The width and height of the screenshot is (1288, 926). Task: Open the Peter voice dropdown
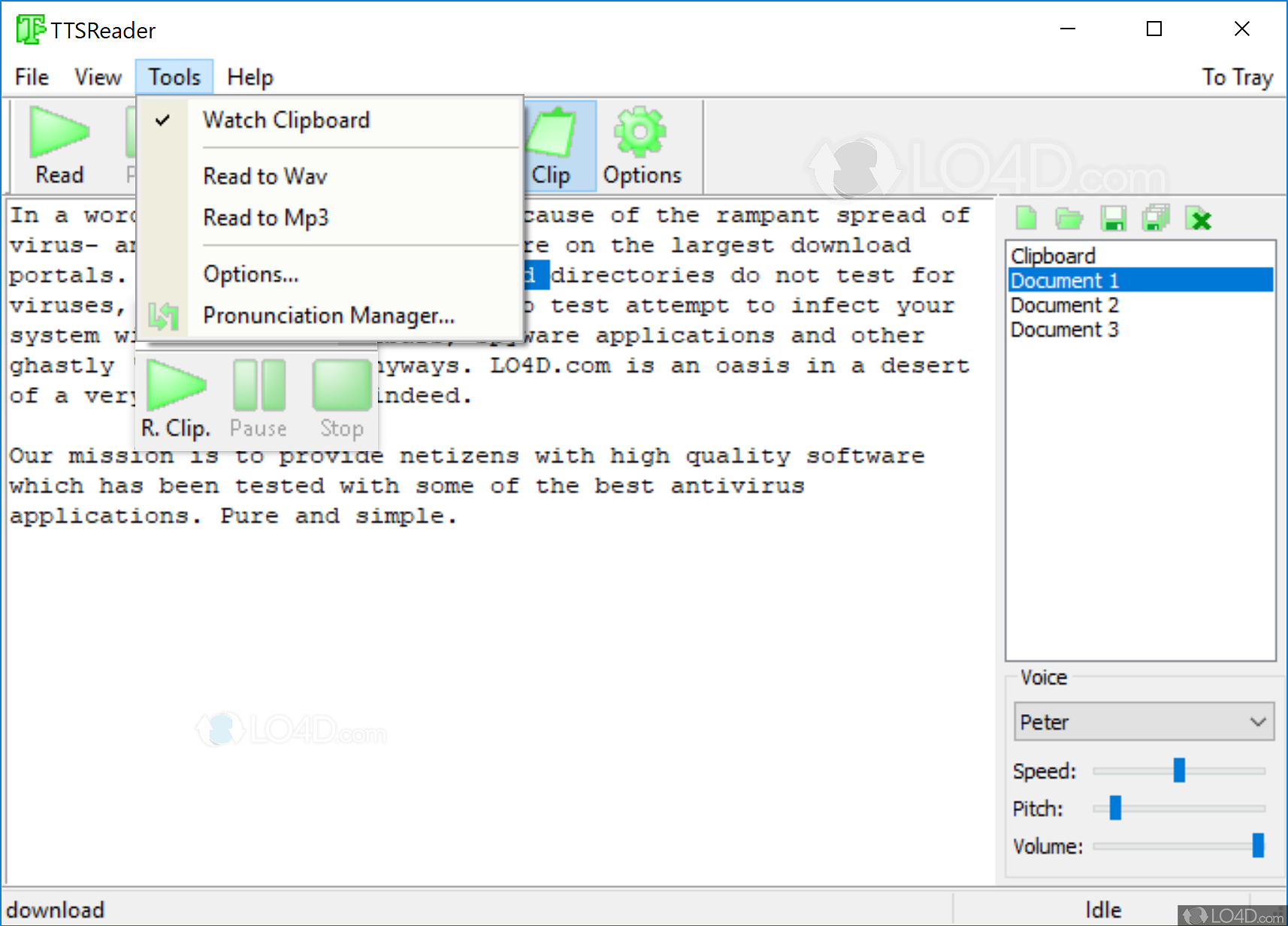point(1143,722)
